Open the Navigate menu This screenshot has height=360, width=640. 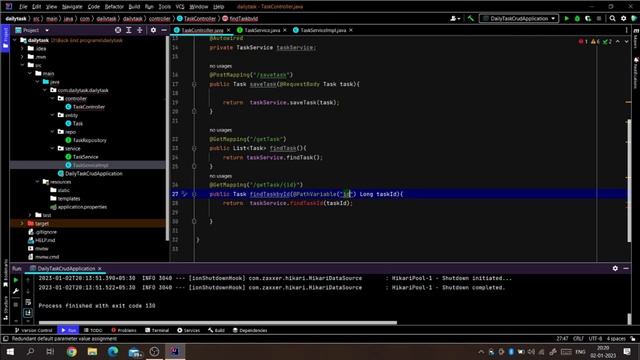tap(72, 7)
